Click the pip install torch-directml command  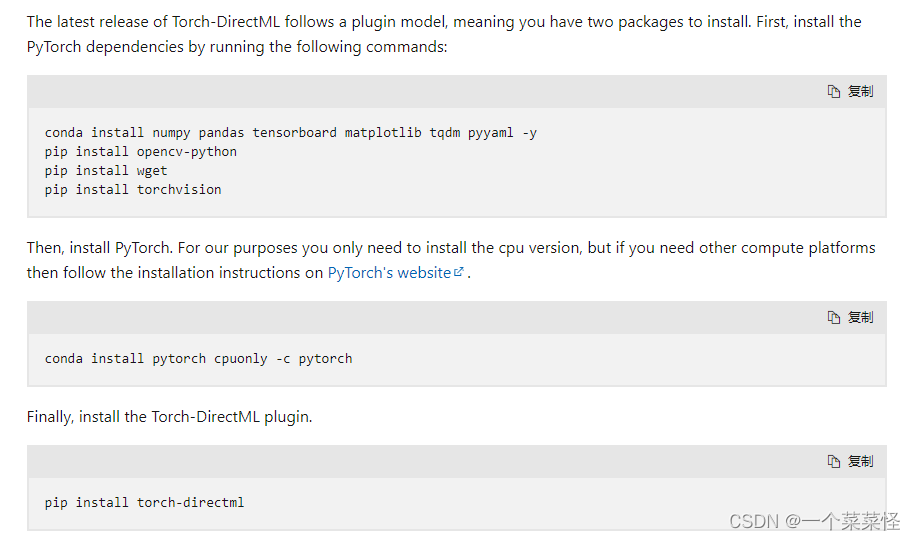coord(144,503)
